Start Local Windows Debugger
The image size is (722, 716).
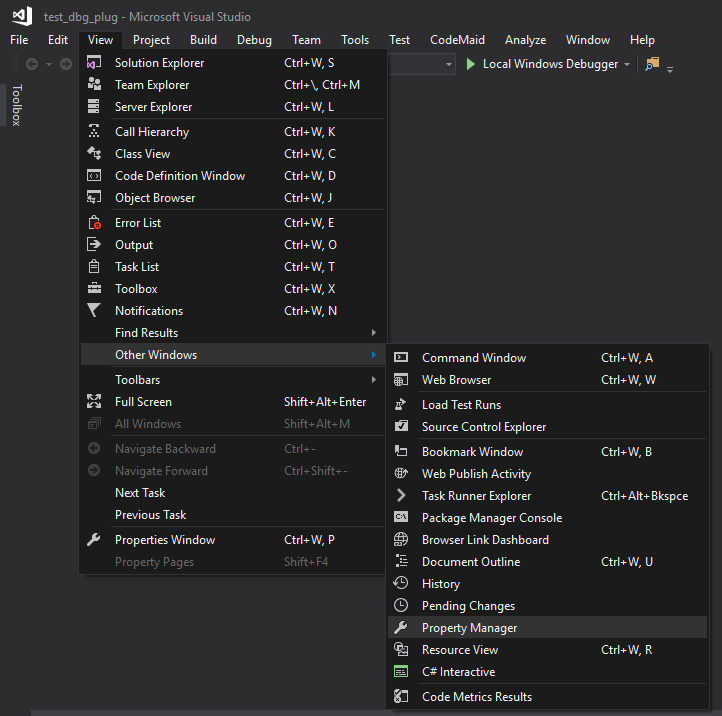click(542, 64)
